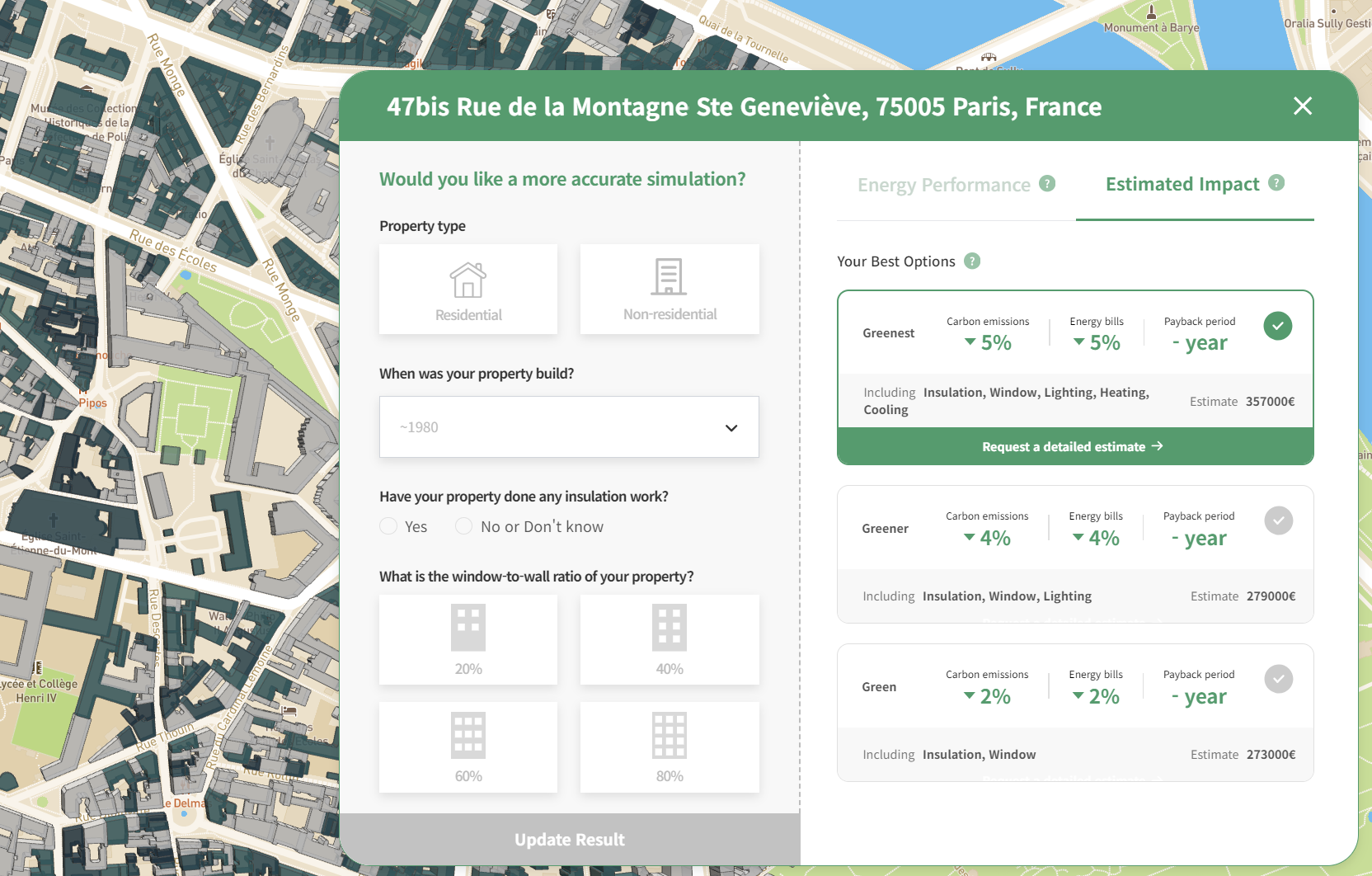Click the Monument à Barye map marker
This screenshot has height=876, width=1372.
[1152, 12]
